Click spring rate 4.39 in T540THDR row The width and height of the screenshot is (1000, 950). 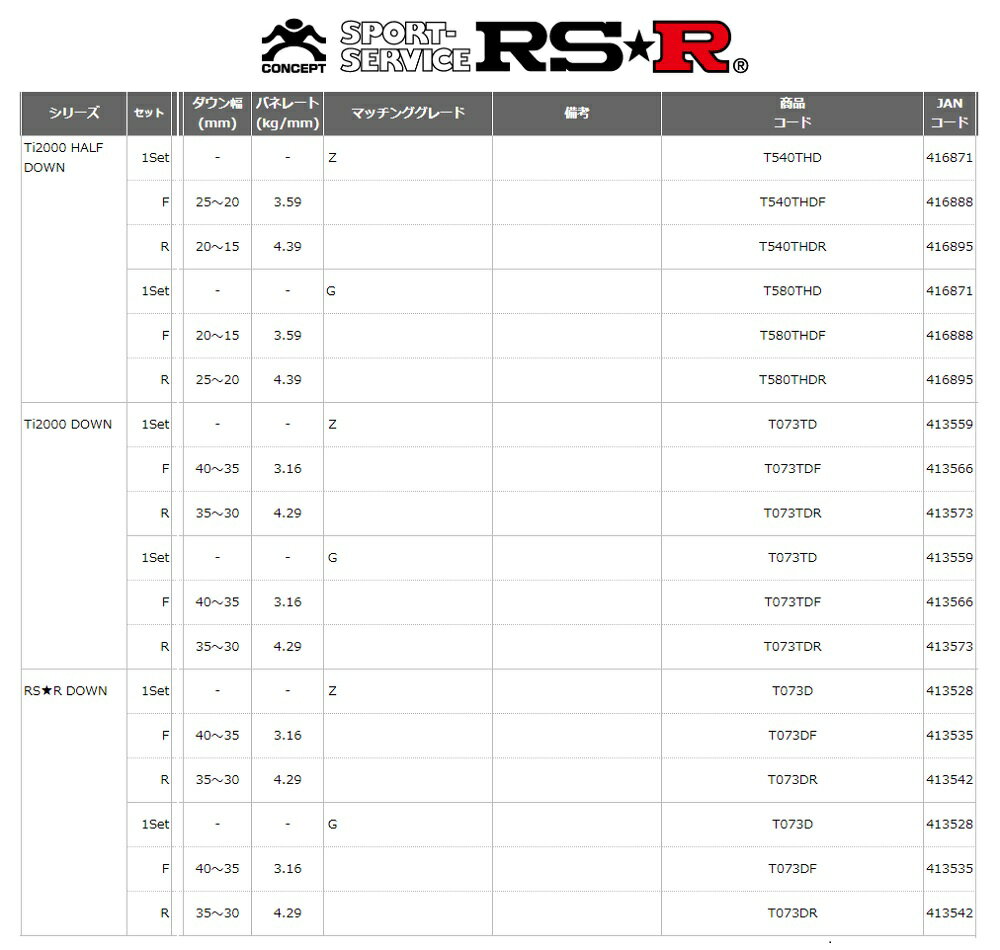(288, 247)
